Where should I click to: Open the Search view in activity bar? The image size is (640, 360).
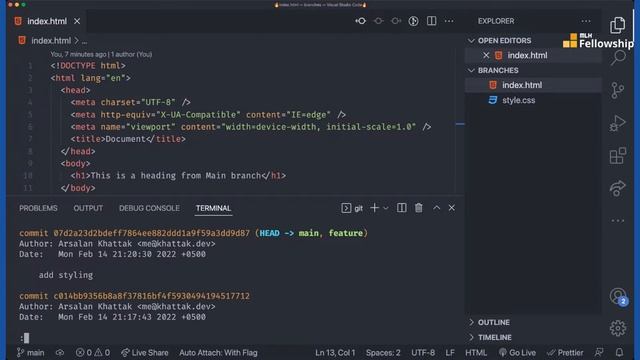tap(618, 58)
